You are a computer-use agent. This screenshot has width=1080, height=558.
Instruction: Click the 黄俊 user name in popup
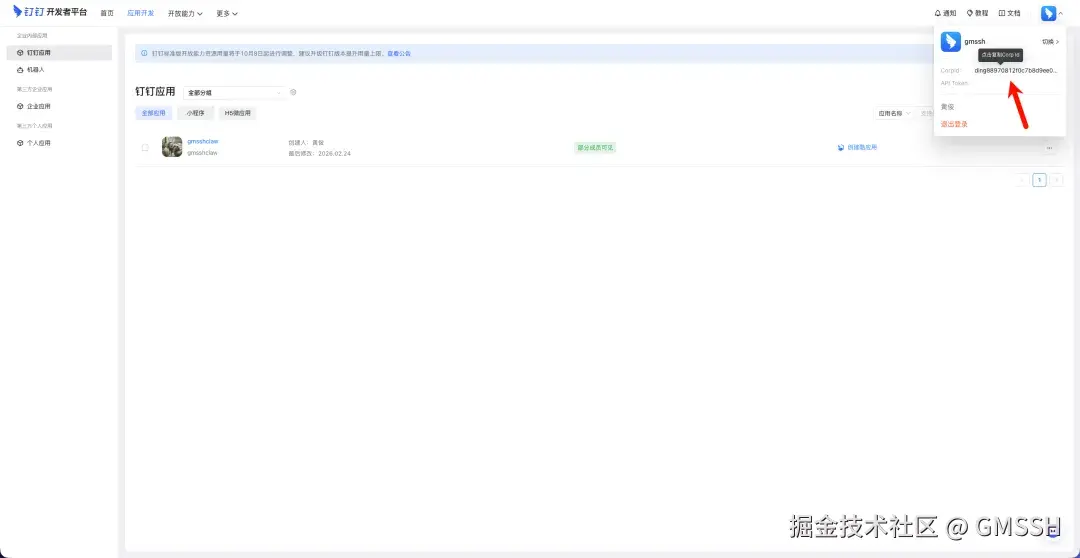pos(948,107)
